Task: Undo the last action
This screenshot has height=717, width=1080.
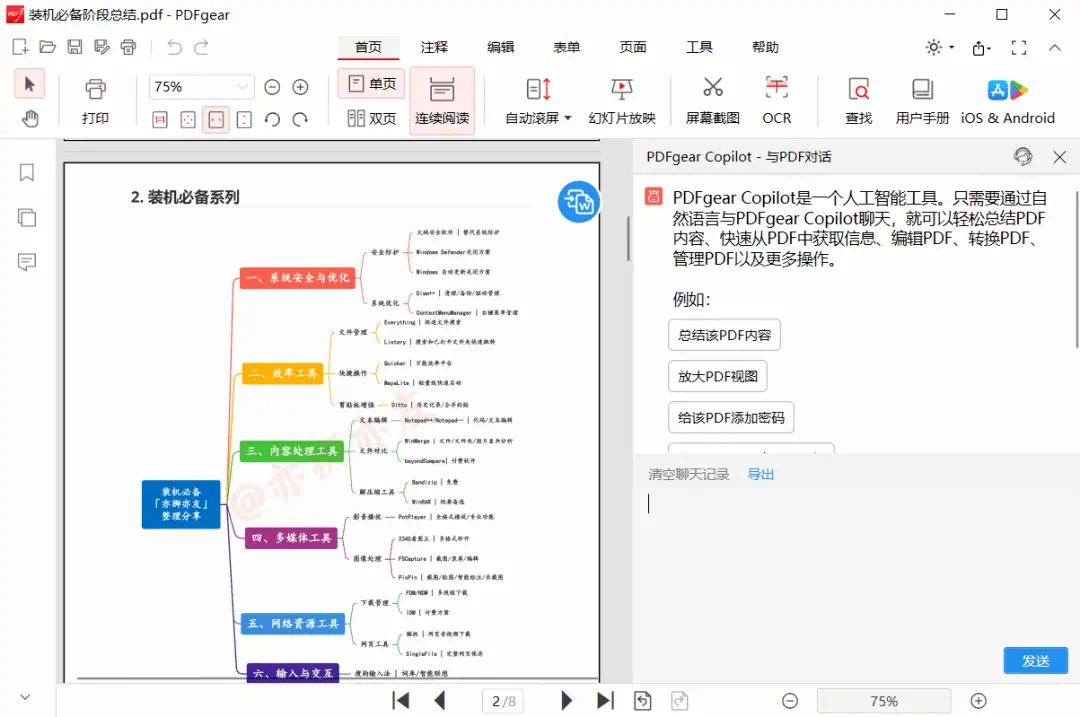Action: 174,47
